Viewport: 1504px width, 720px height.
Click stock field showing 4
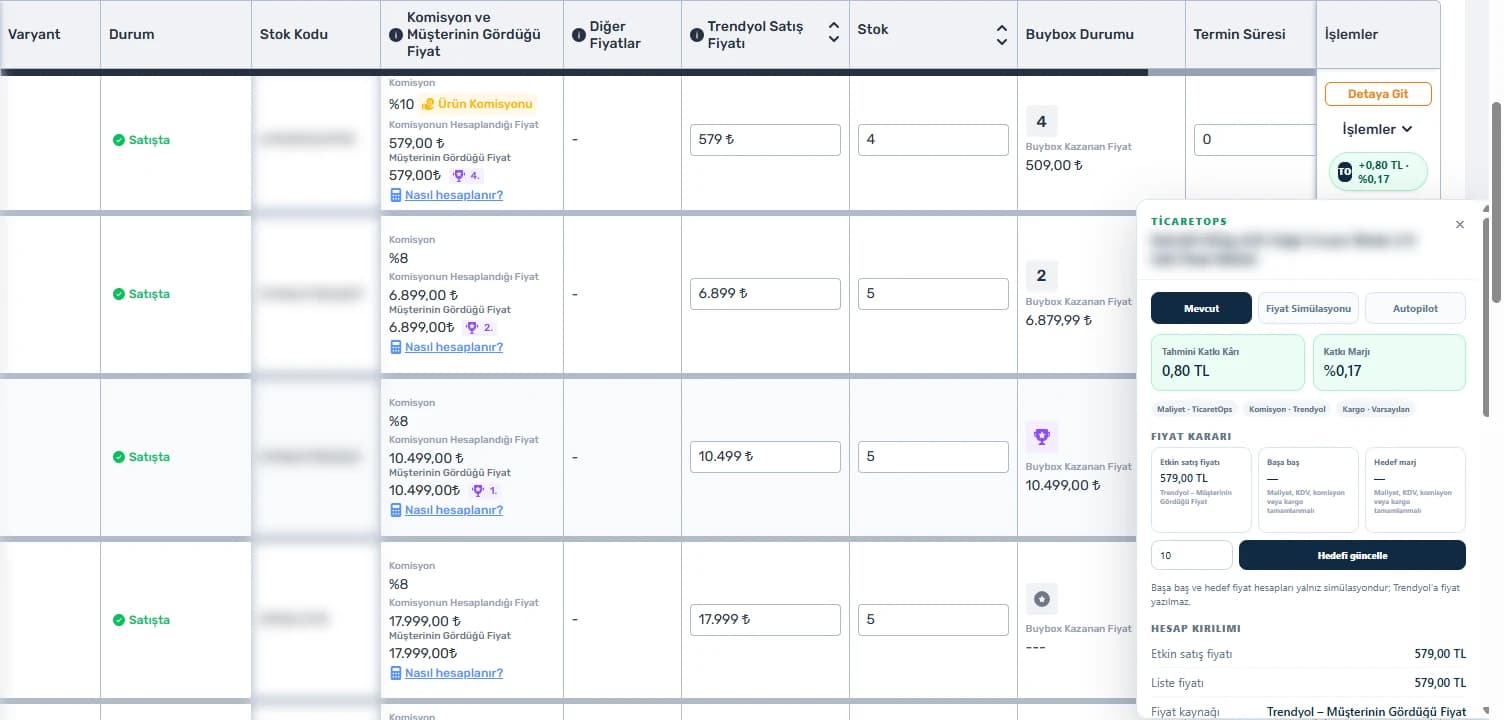coord(933,140)
